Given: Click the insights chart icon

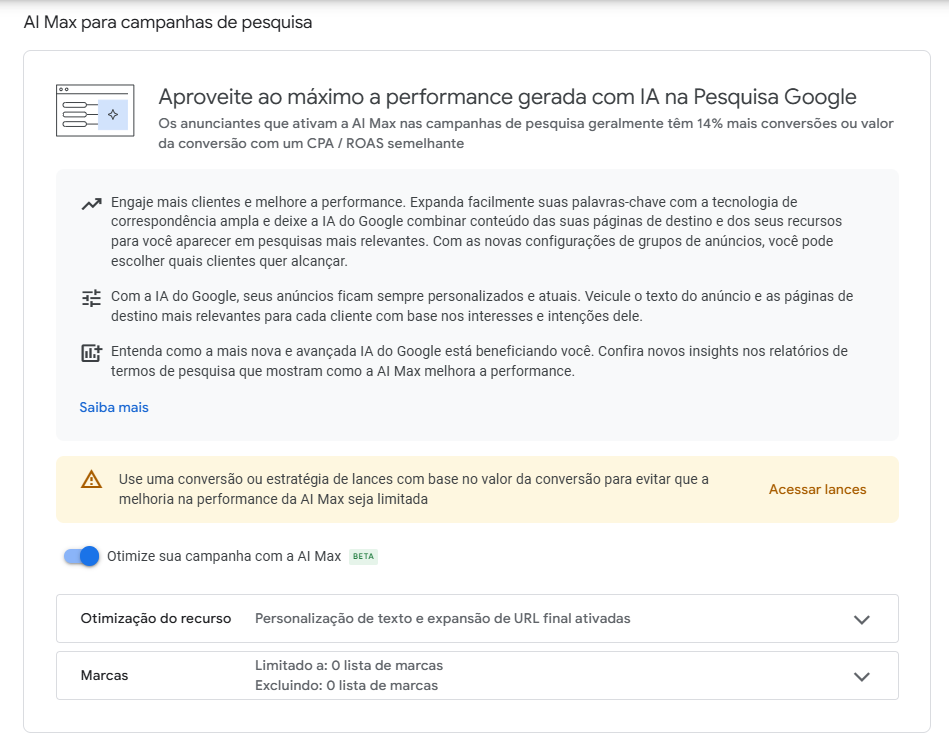Looking at the screenshot, I should pos(91,353).
